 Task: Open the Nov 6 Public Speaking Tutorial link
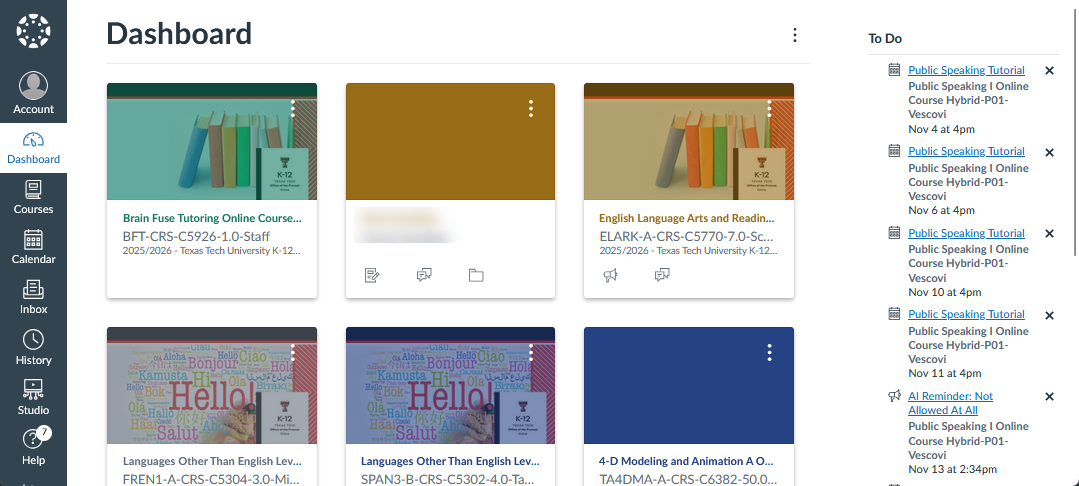(966, 152)
